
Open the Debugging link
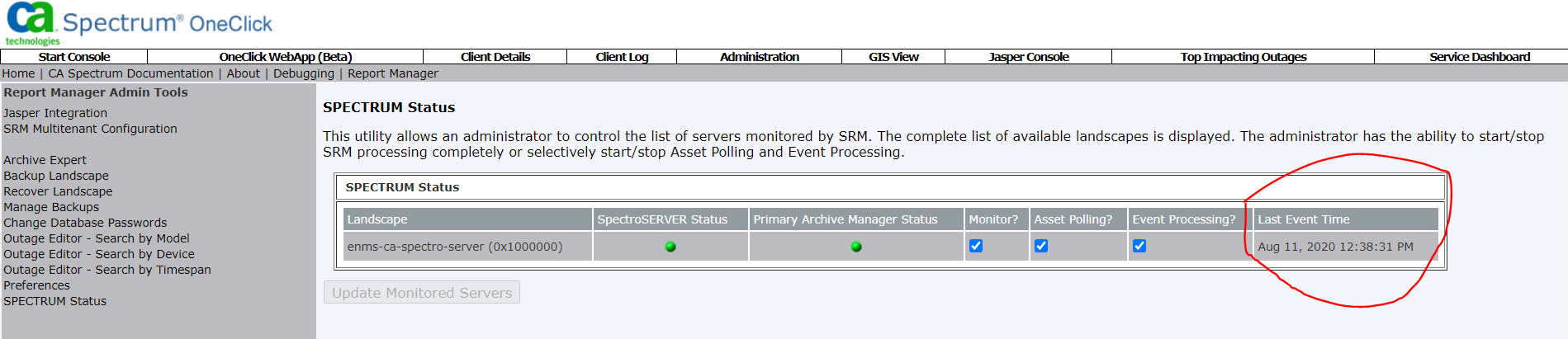pos(304,73)
